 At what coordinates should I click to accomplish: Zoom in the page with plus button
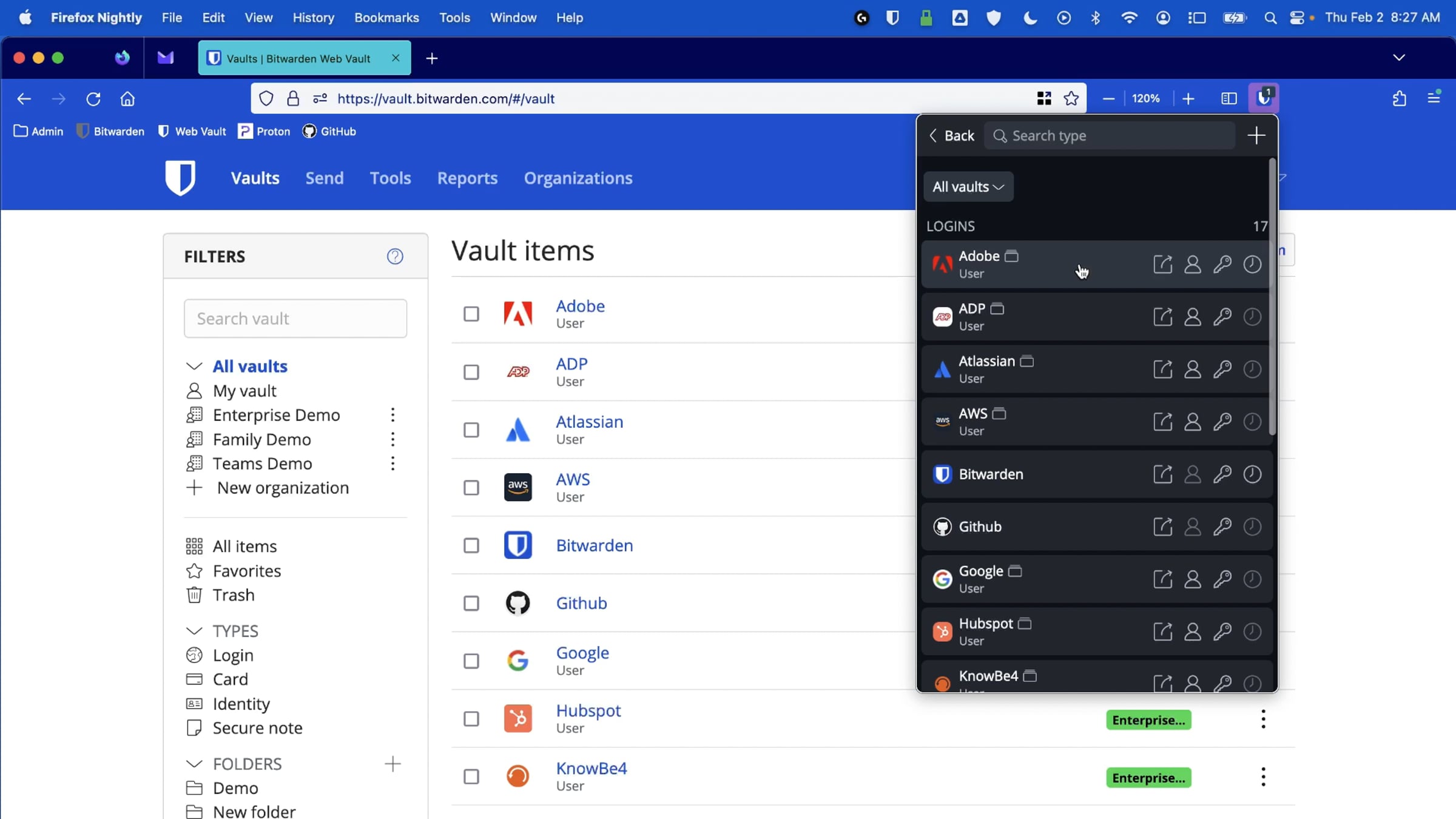tap(1188, 98)
